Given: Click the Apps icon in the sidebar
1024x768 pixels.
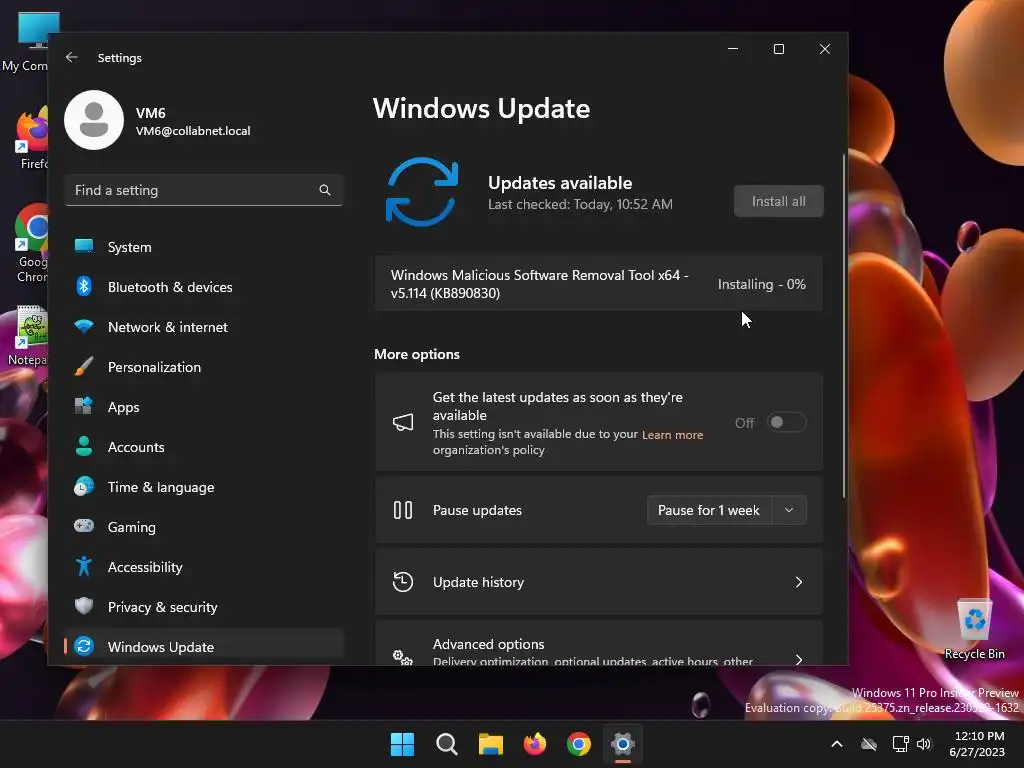Looking at the screenshot, I should (x=84, y=406).
